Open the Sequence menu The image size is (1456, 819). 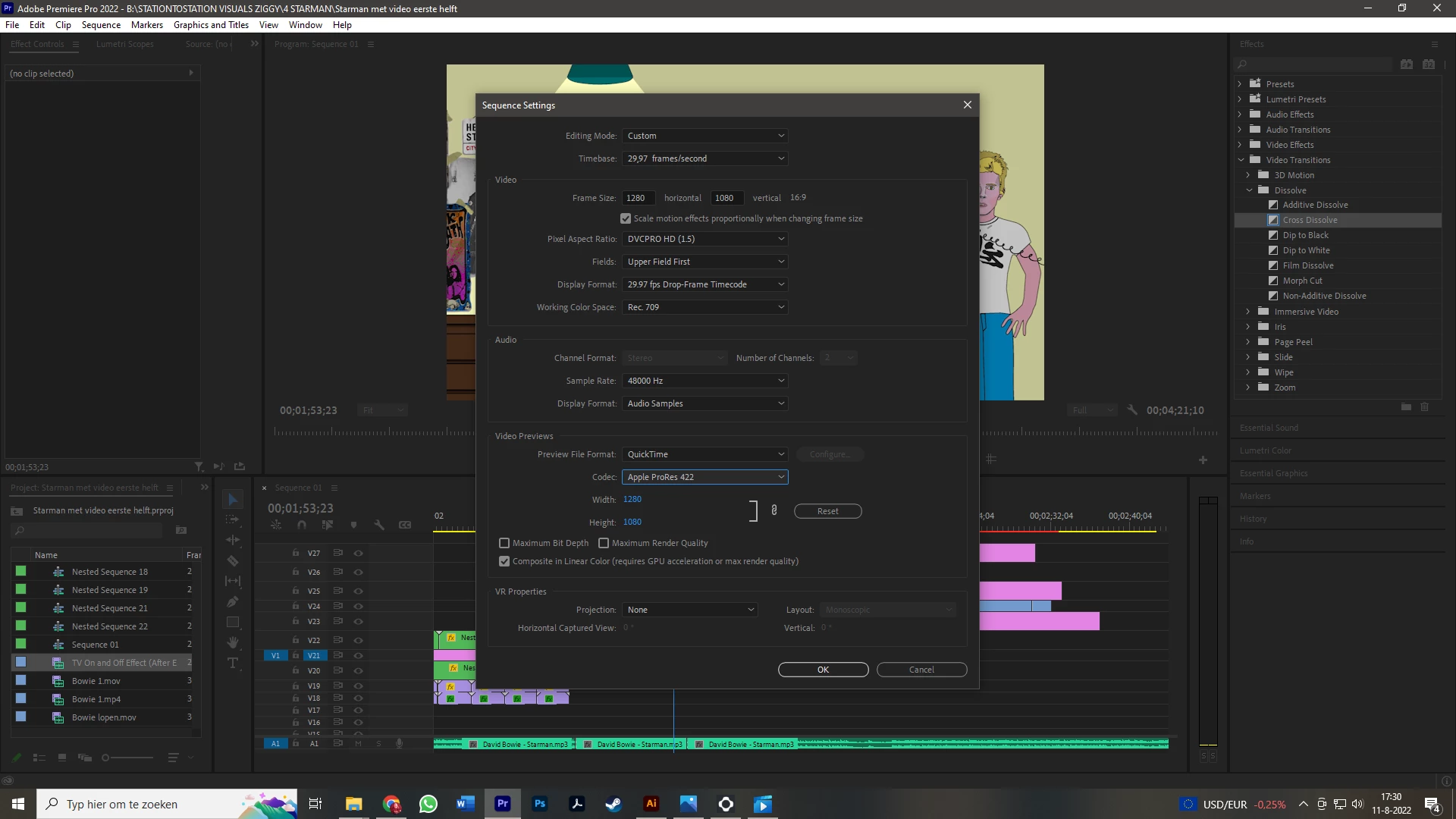tap(101, 24)
